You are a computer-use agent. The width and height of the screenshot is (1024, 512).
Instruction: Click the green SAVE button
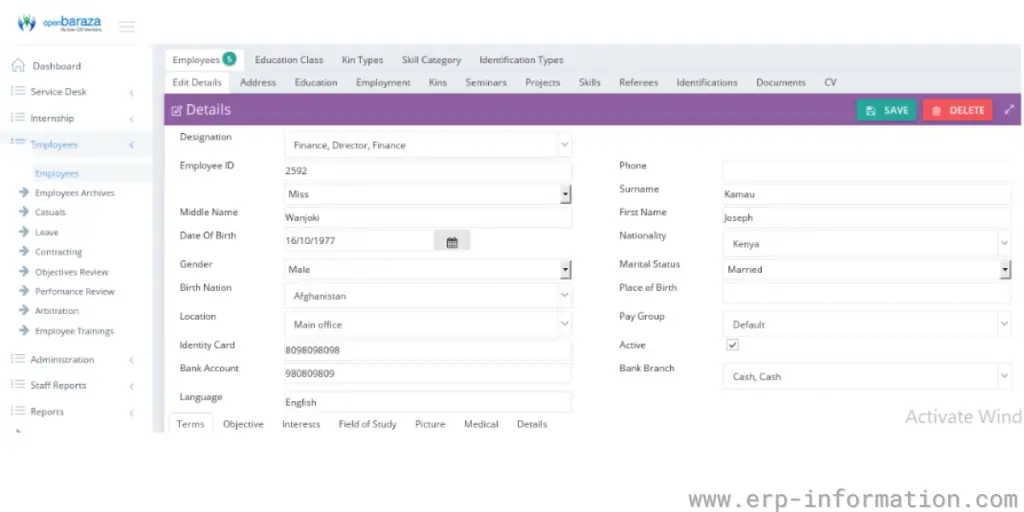coord(887,110)
